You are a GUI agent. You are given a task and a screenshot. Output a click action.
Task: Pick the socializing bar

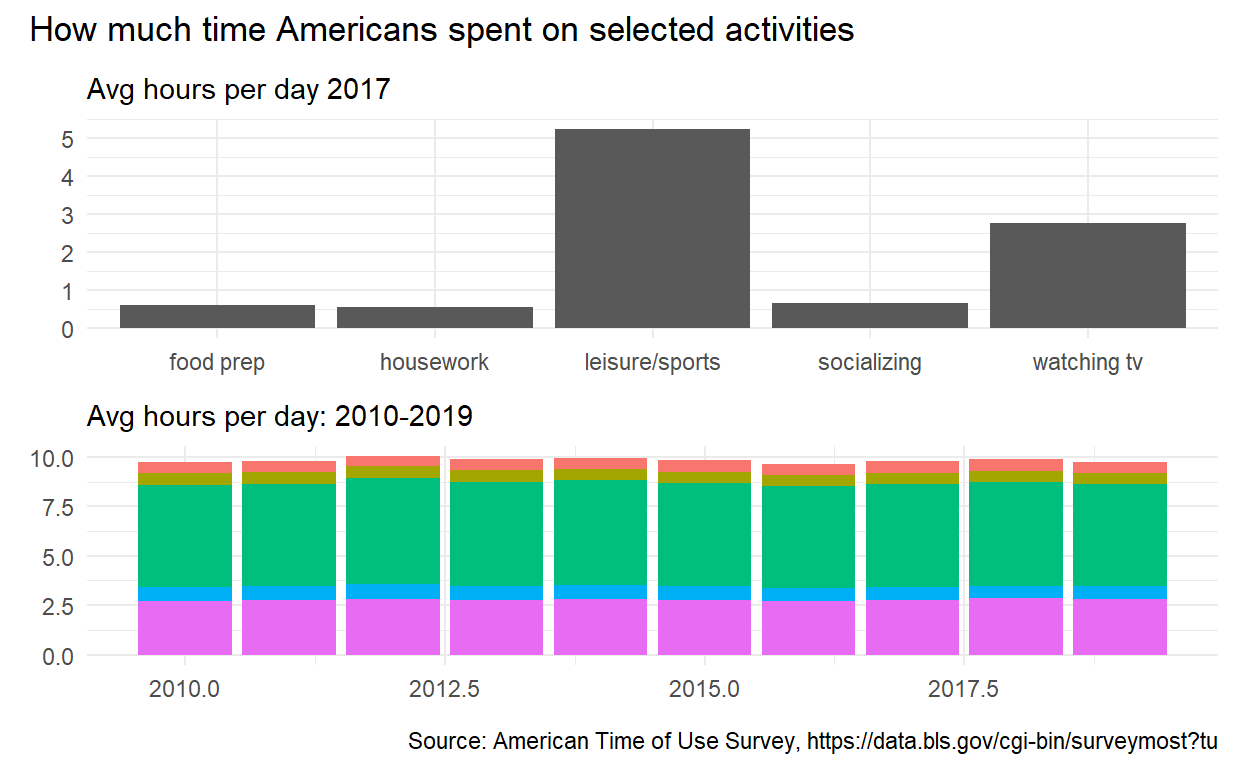pos(870,315)
